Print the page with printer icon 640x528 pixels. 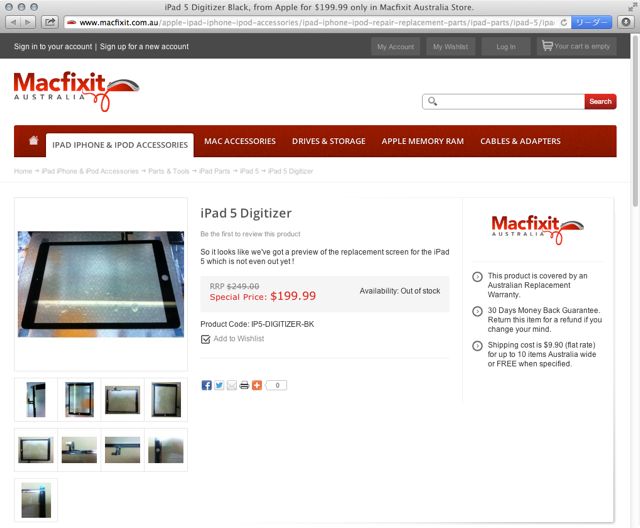pyautogui.click(x=244, y=385)
